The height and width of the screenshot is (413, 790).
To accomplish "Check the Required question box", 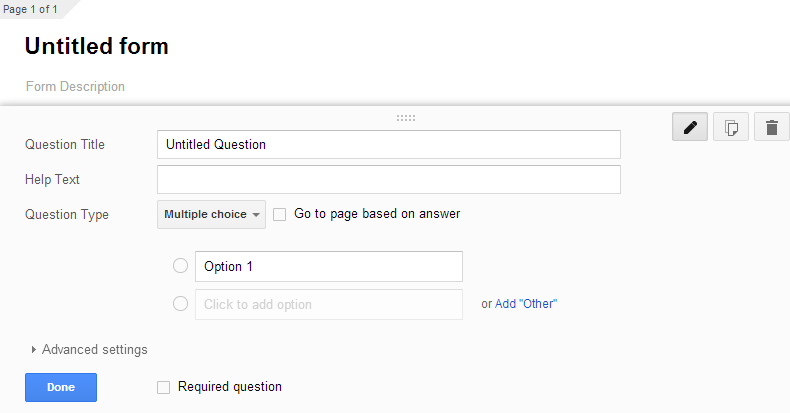I will 164,387.
